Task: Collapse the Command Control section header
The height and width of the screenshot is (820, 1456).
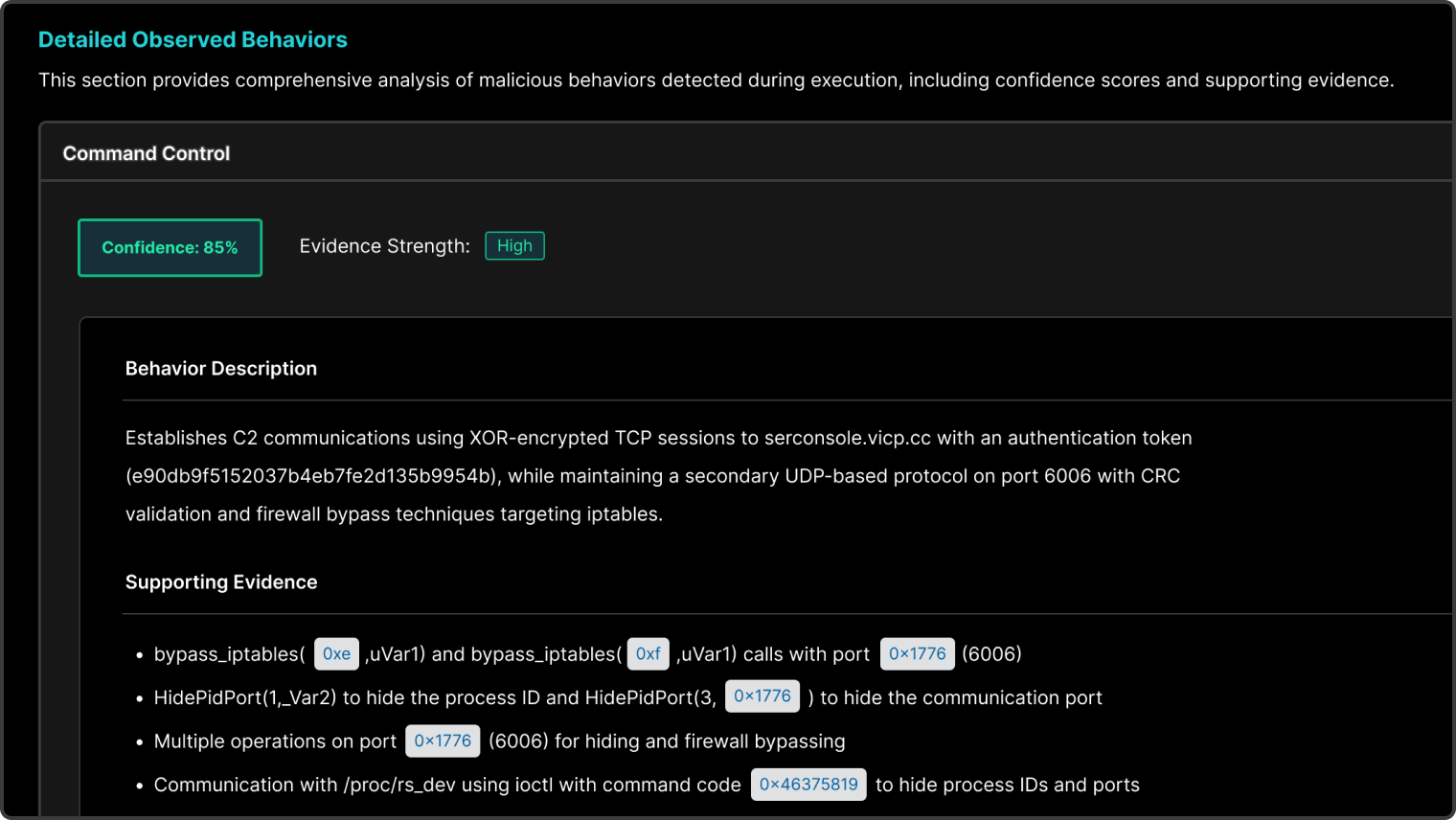Action: [x=147, y=153]
